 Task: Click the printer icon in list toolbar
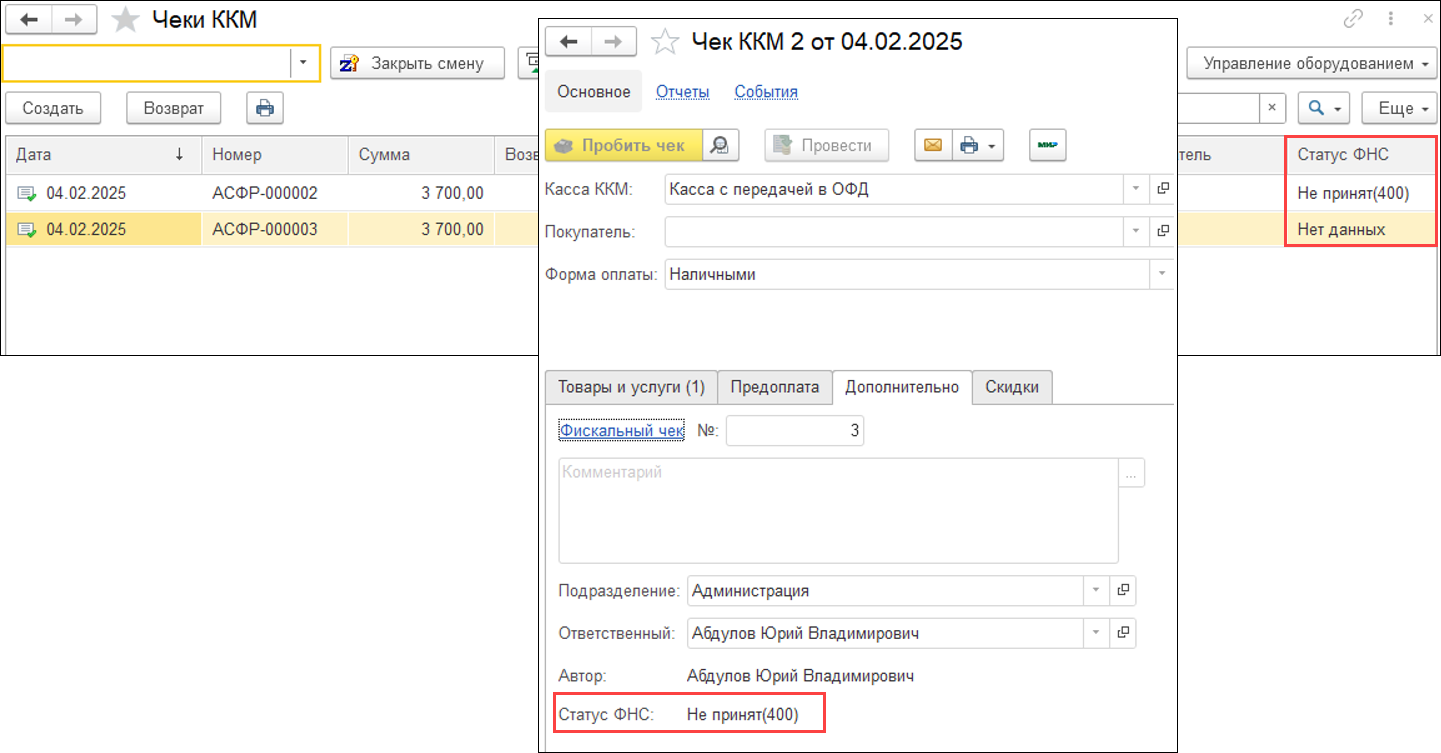point(265,108)
